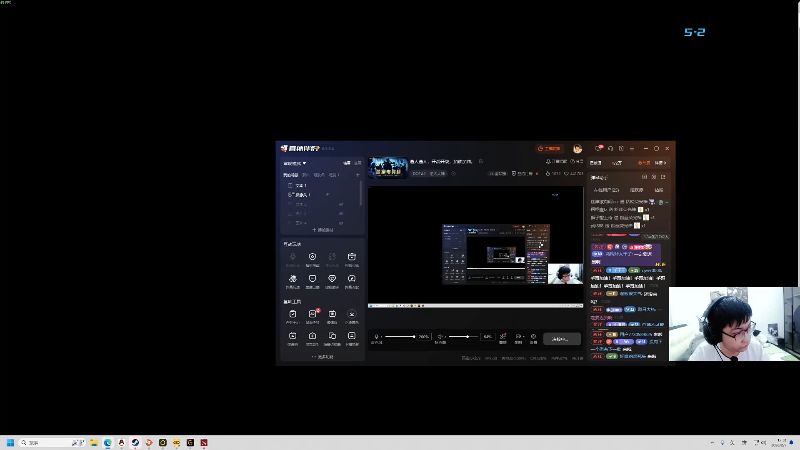This screenshot has height=450, width=800.
Task: Click the add source button below the source list
Action: click(x=322, y=230)
